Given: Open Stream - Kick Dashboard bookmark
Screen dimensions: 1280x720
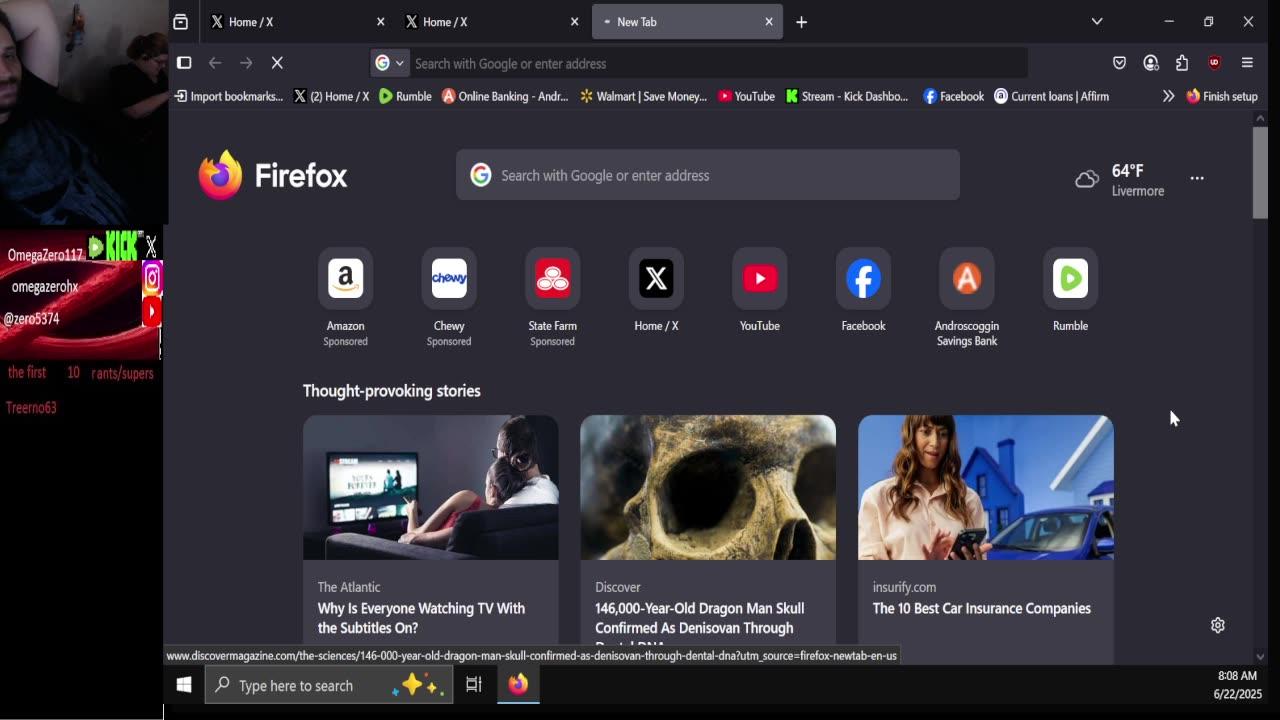Looking at the screenshot, I should pos(847,97).
